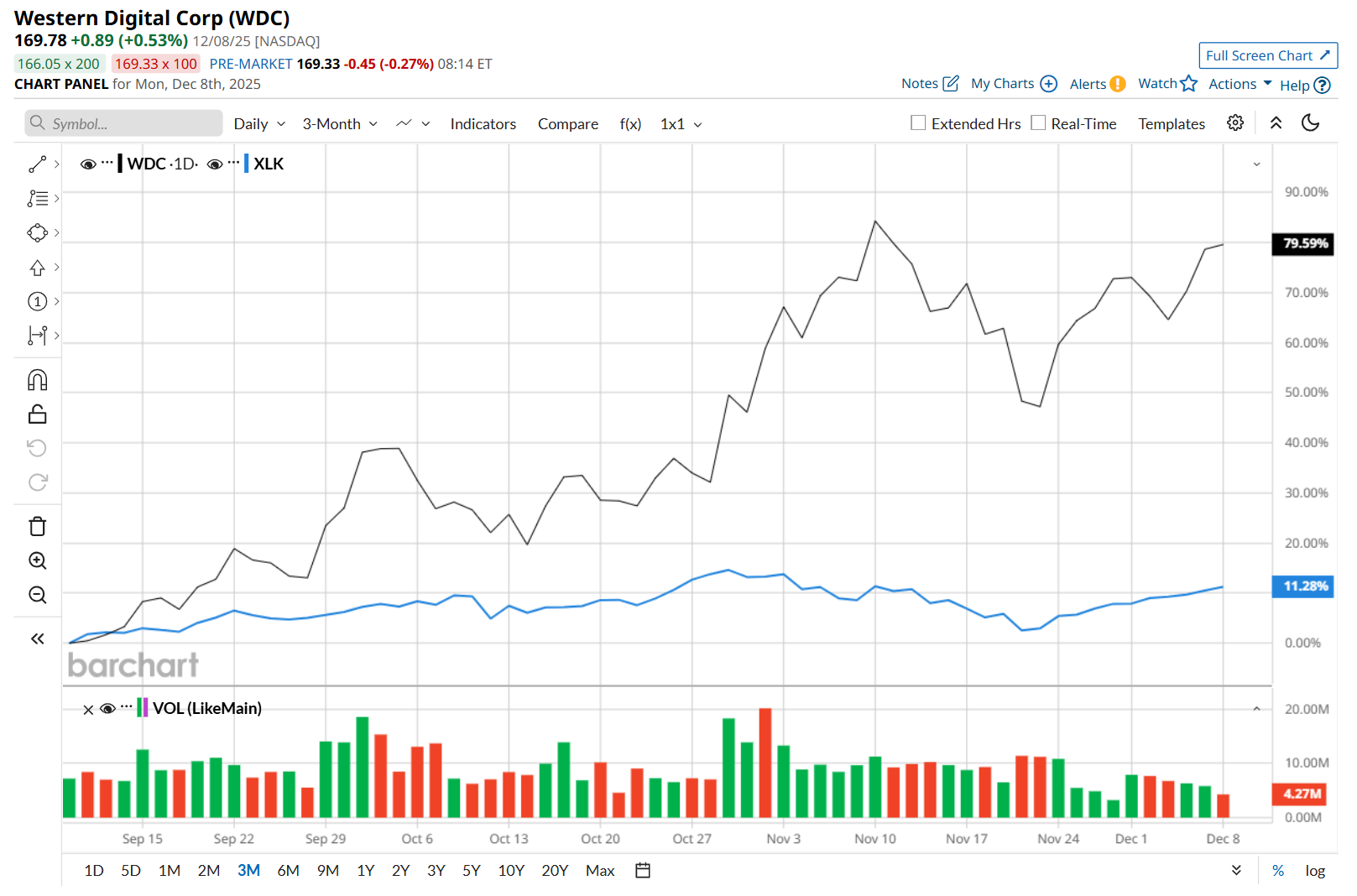Image resolution: width=1357 pixels, height=896 pixels.
Task: Click the Help question mark icon
Action: 1322,85
